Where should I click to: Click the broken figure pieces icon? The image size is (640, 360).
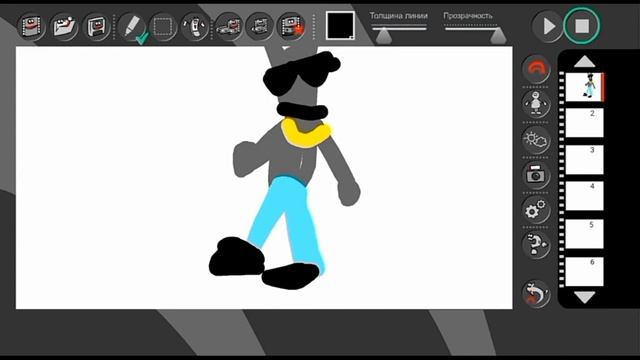point(536,245)
